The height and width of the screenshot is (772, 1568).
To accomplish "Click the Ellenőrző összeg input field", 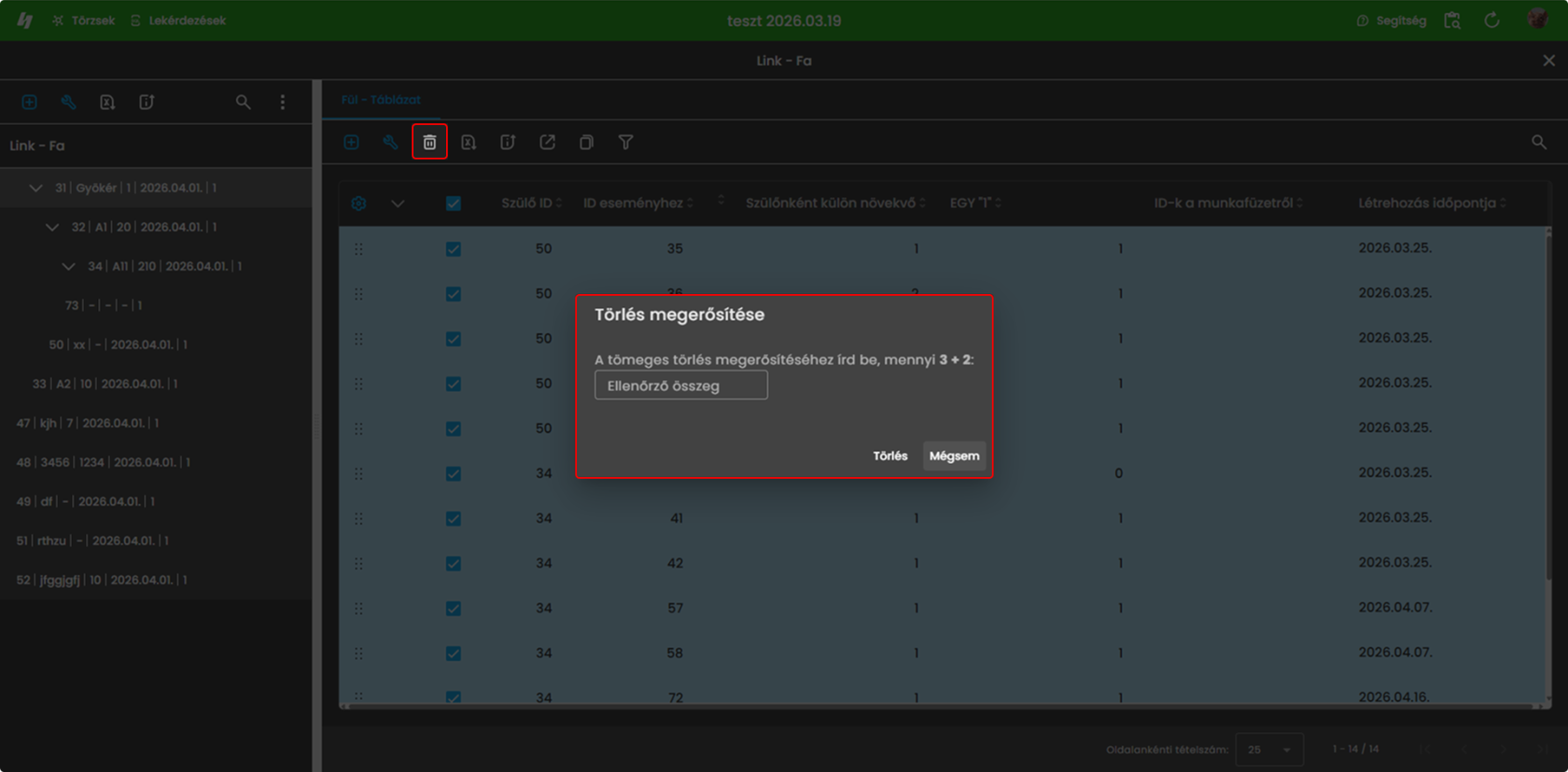I will point(681,385).
